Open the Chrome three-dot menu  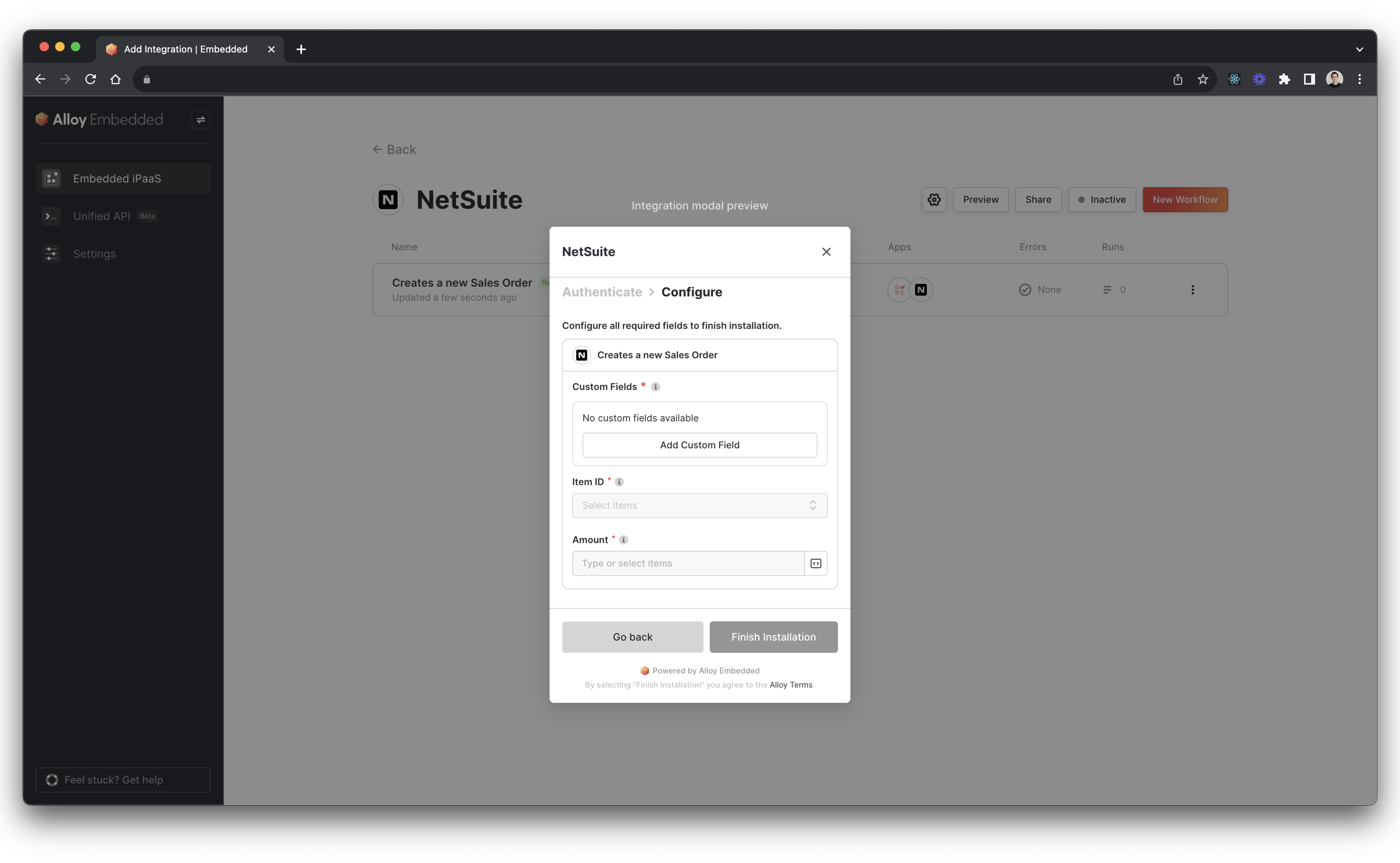pyautogui.click(x=1359, y=79)
